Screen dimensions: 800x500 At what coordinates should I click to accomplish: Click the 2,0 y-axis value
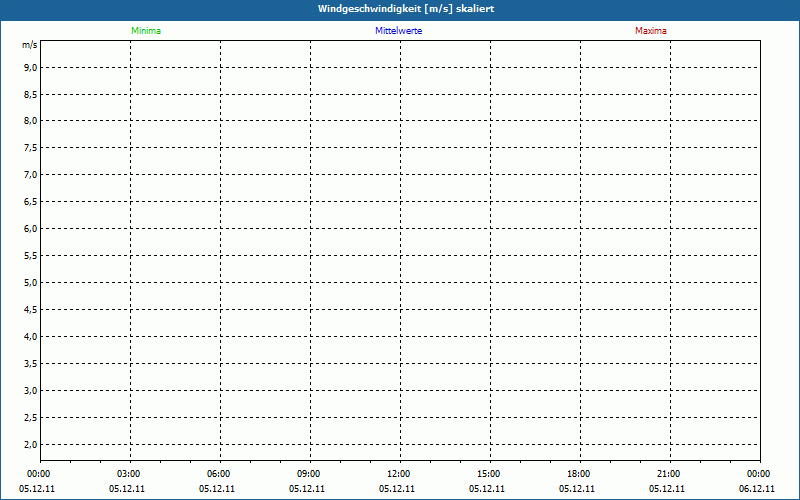[x=31, y=444]
